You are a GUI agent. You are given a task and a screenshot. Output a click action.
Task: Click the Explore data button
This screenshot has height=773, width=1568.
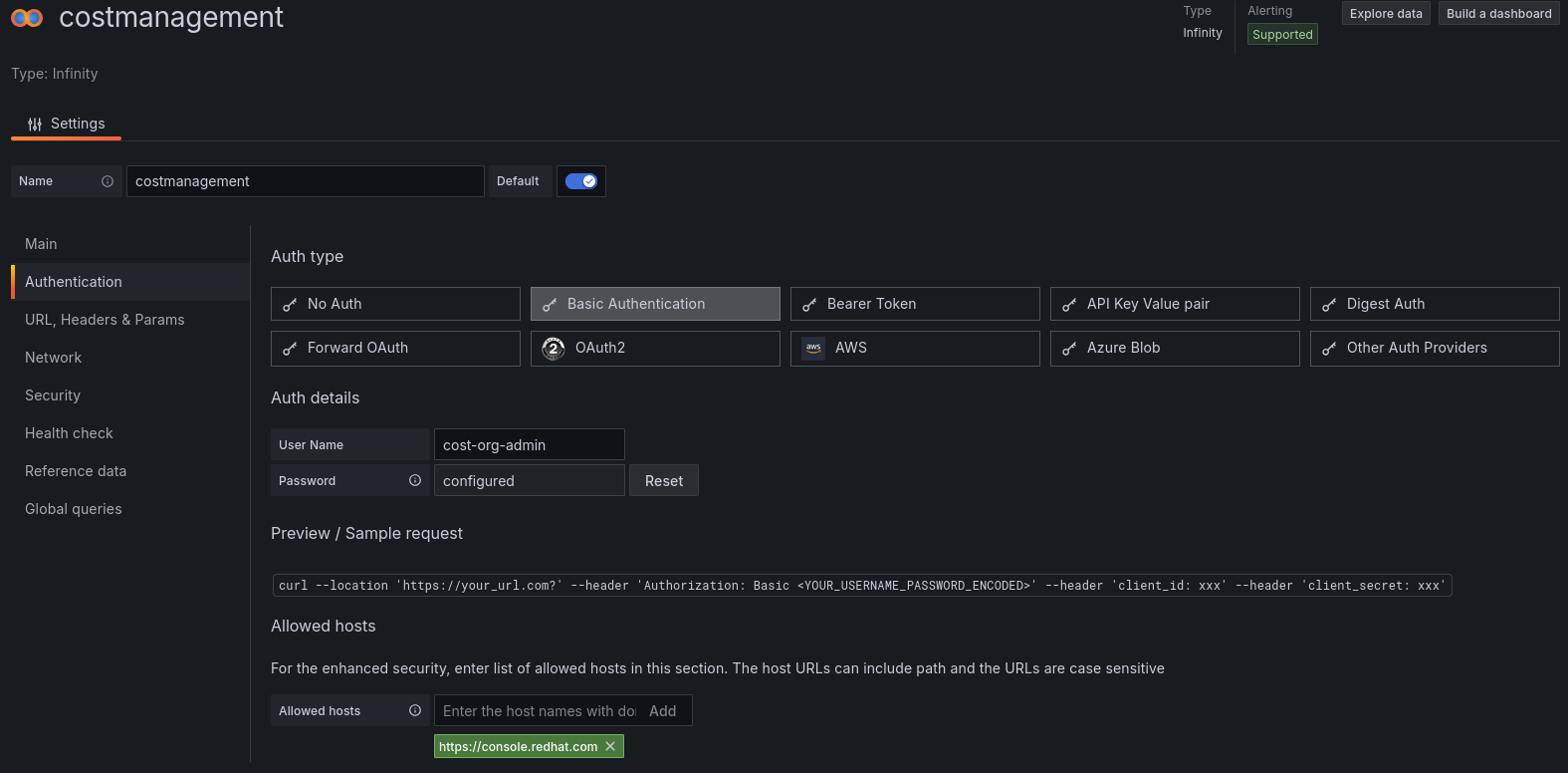click(x=1386, y=13)
